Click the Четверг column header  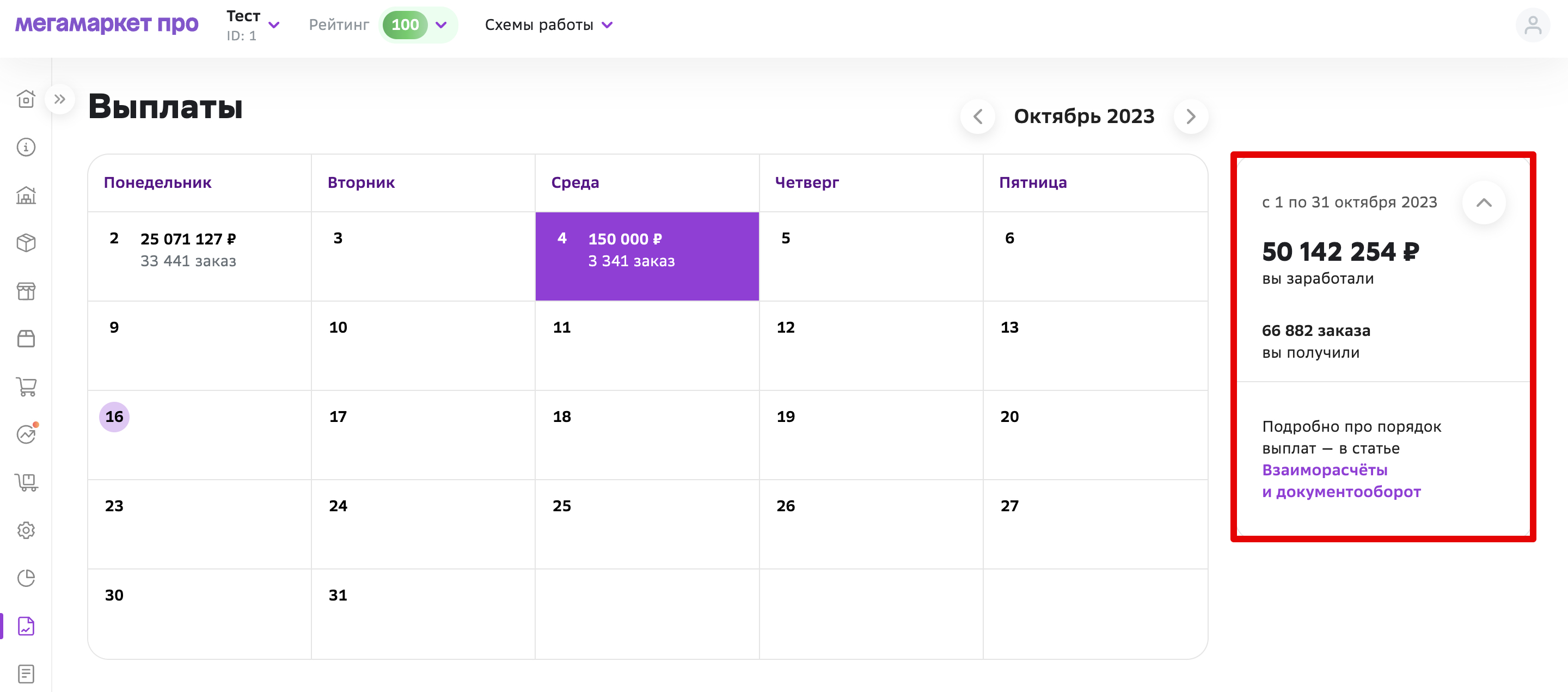pyautogui.click(x=806, y=182)
